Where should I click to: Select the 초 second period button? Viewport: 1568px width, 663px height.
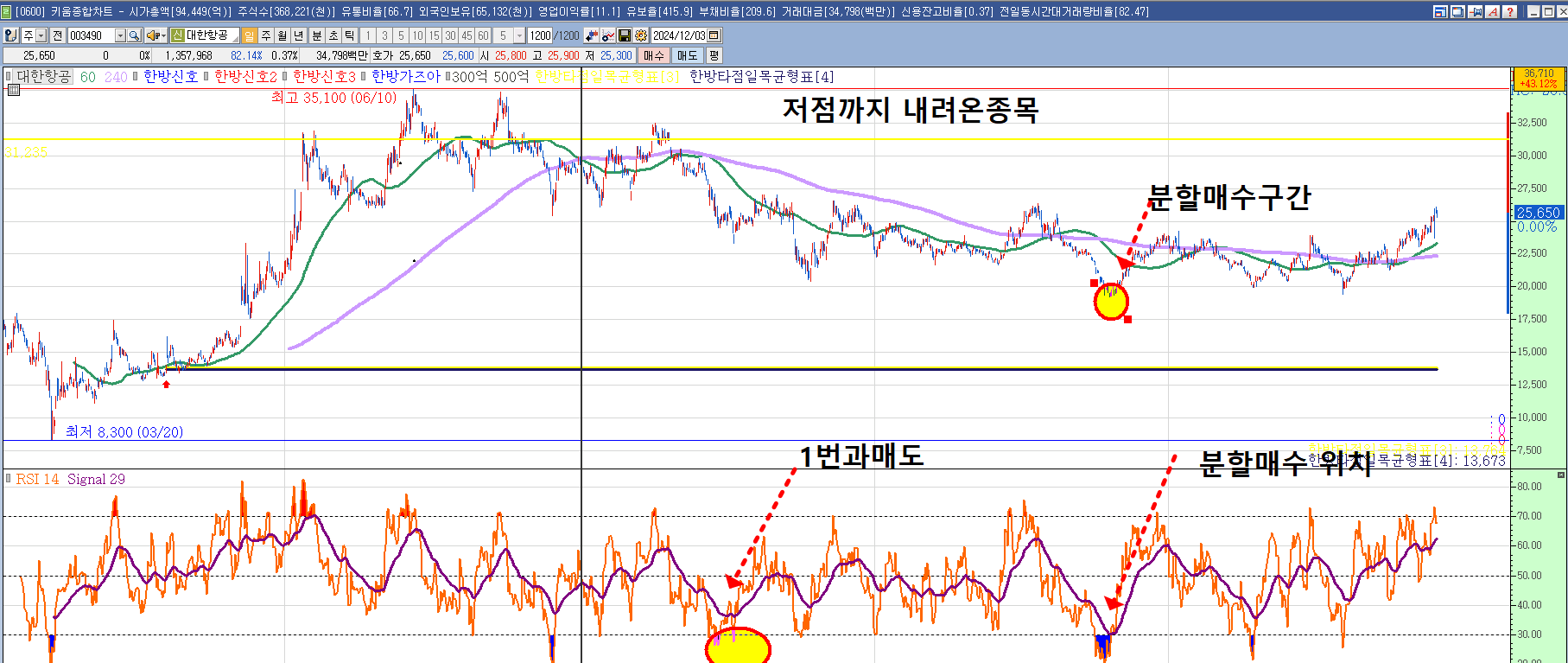pyautogui.click(x=333, y=35)
